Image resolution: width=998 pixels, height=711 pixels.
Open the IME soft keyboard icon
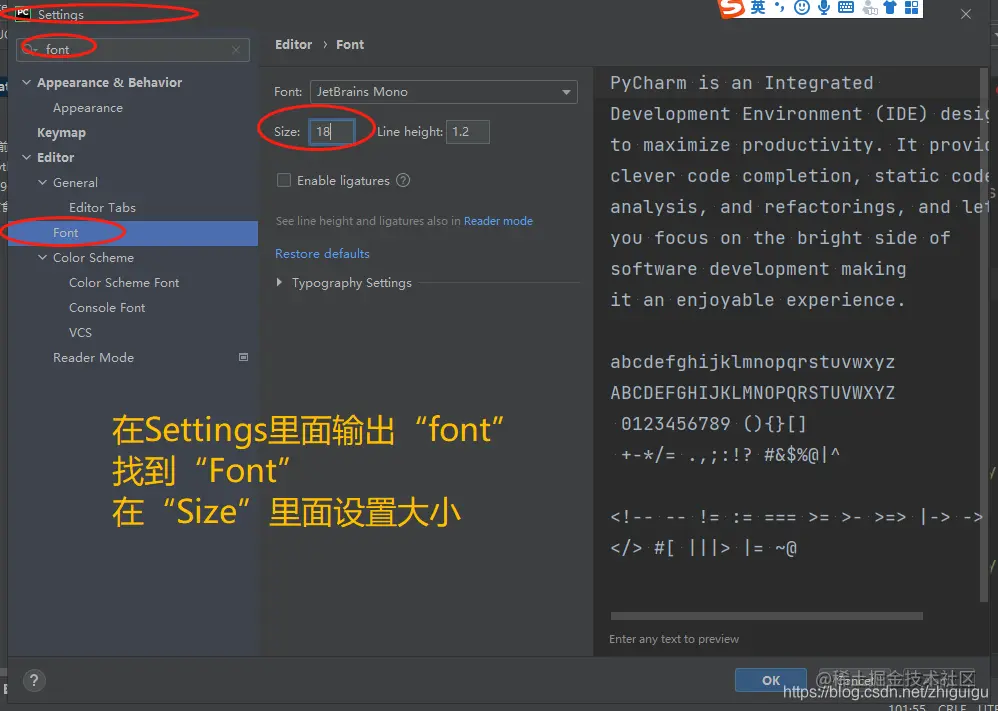(x=846, y=8)
